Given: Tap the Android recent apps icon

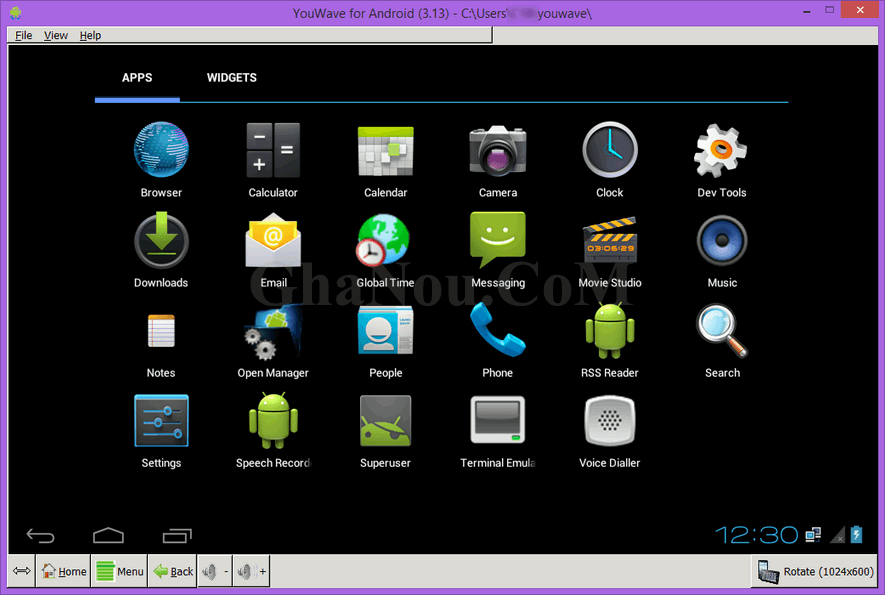Looking at the screenshot, I should tap(177, 535).
